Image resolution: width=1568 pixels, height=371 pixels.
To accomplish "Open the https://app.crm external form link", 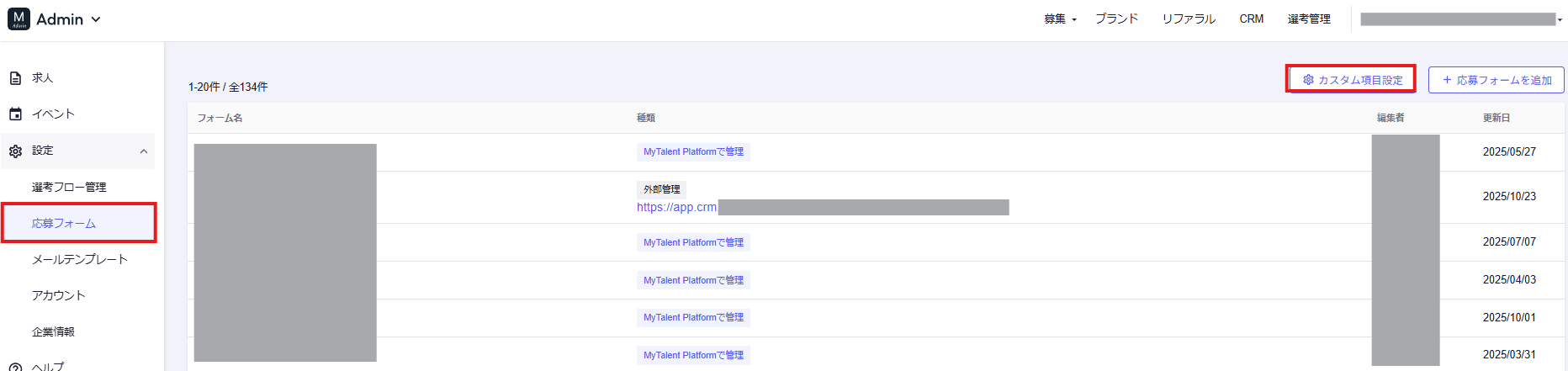I will (676, 207).
